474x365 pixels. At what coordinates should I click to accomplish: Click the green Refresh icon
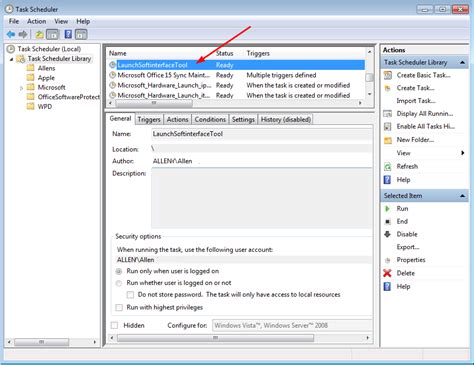(x=388, y=166)
